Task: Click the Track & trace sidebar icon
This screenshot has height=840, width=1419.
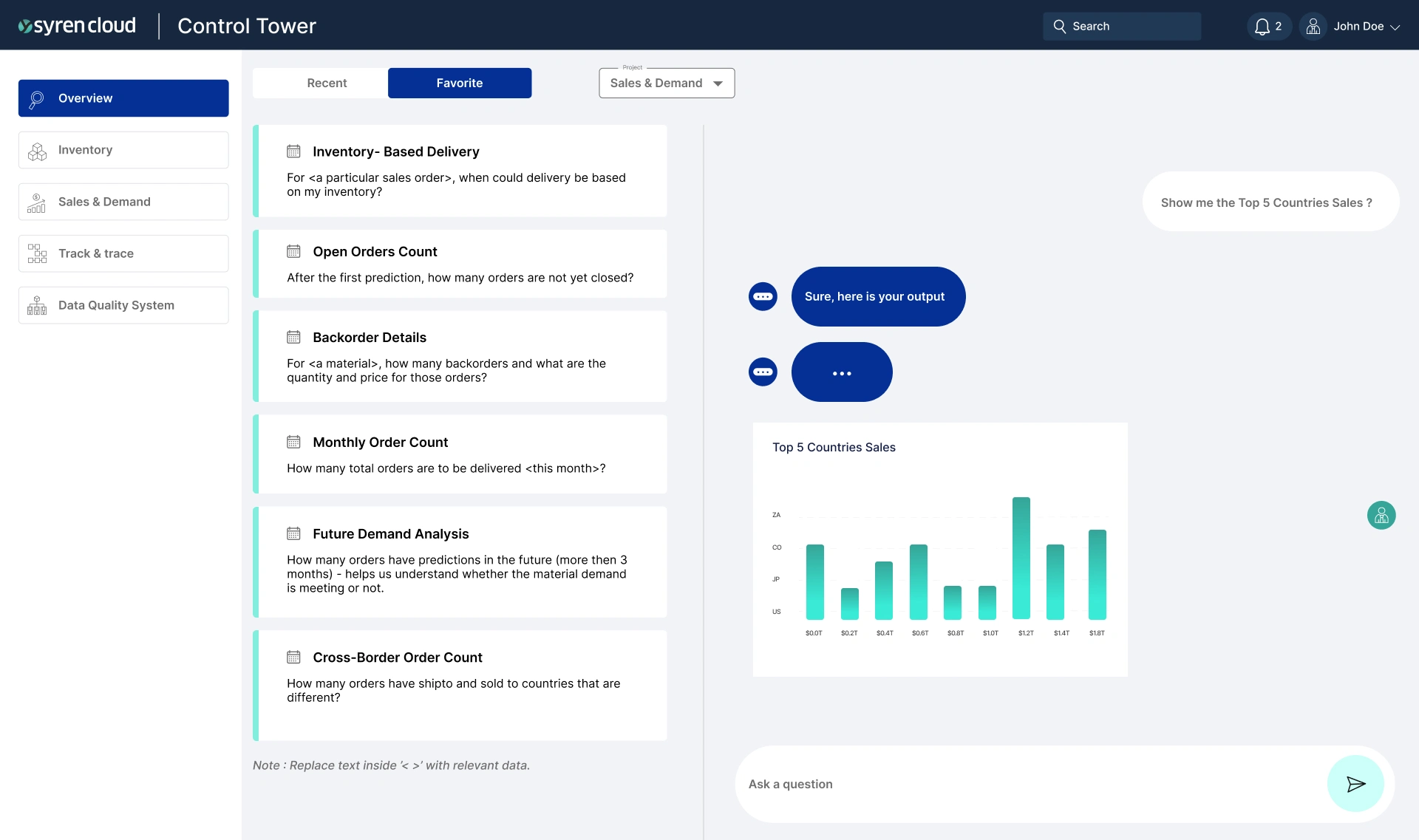Action: click(x=37, y=253)
